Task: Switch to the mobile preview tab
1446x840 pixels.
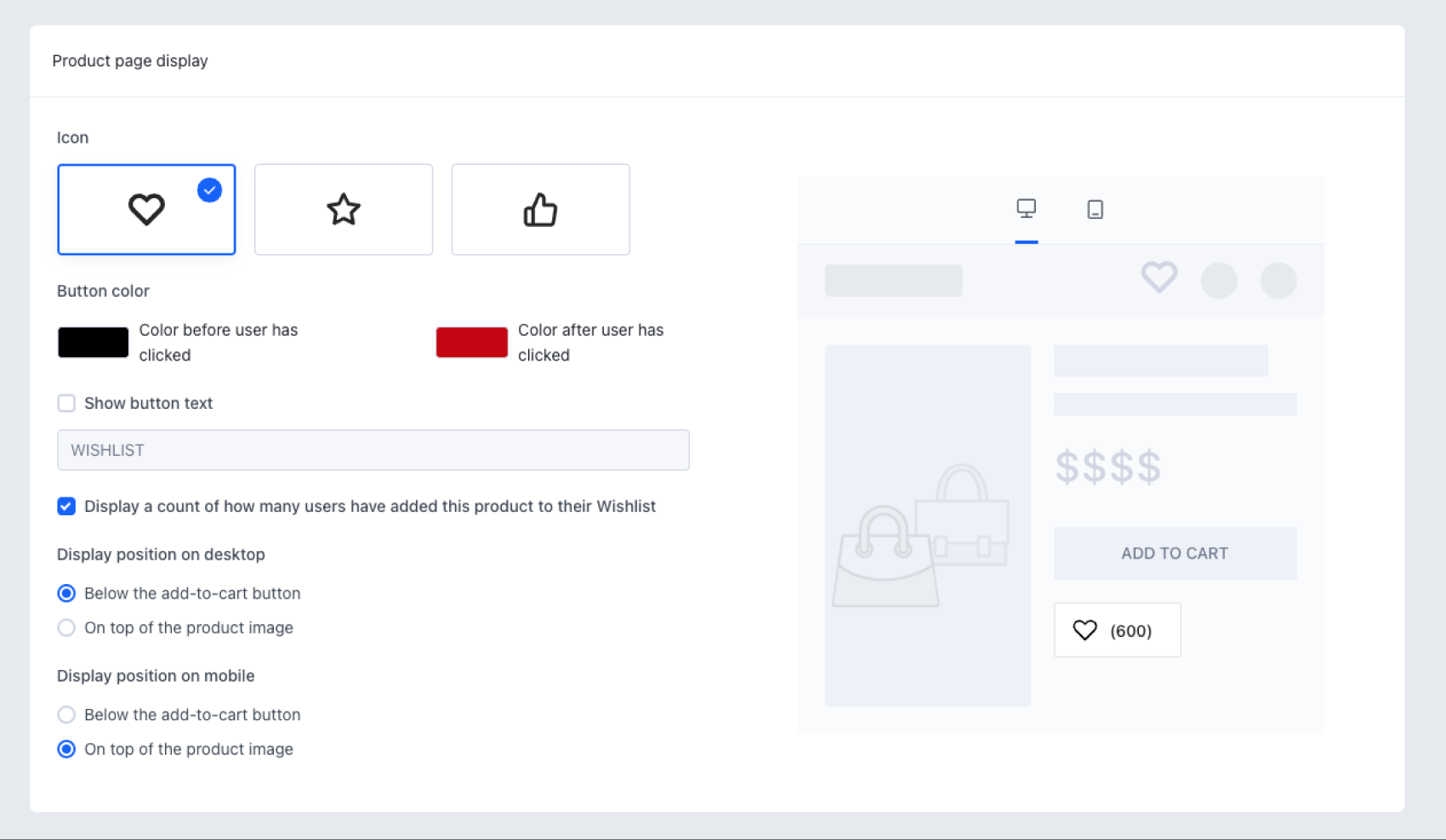Action: coord(1095,209)
